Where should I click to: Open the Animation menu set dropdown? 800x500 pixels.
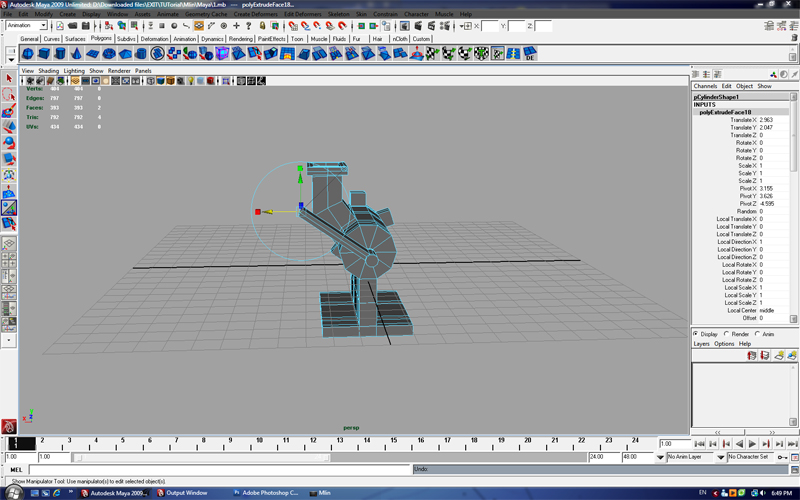[27, 26]
